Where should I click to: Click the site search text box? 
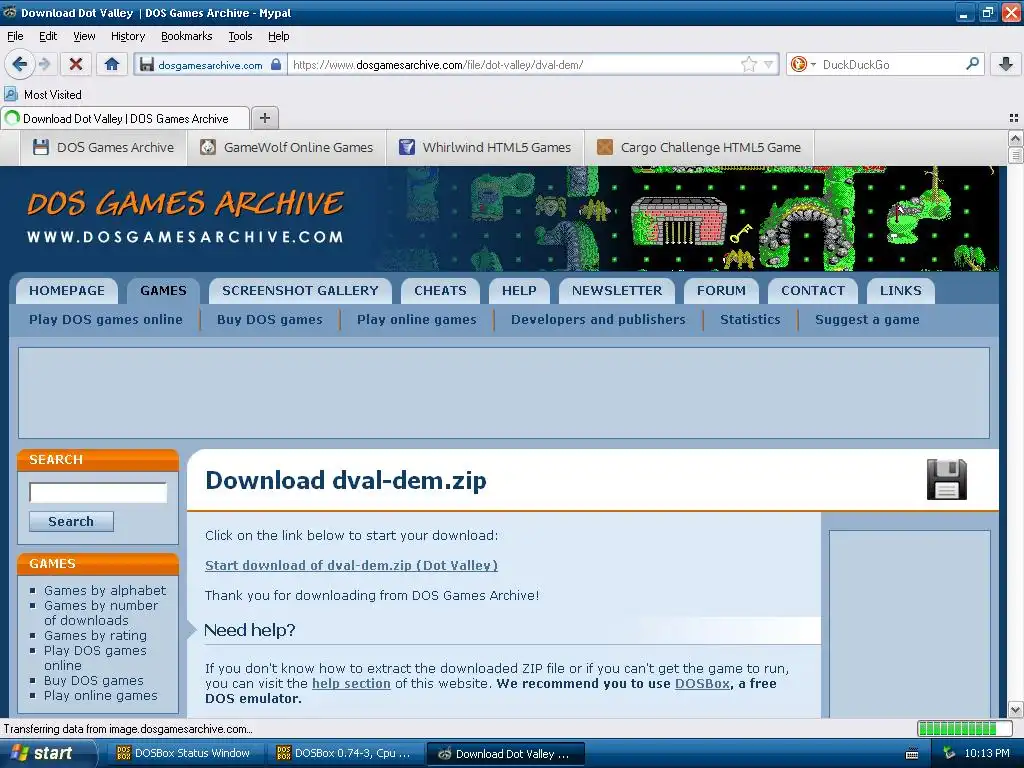click(x=98, y=492)
